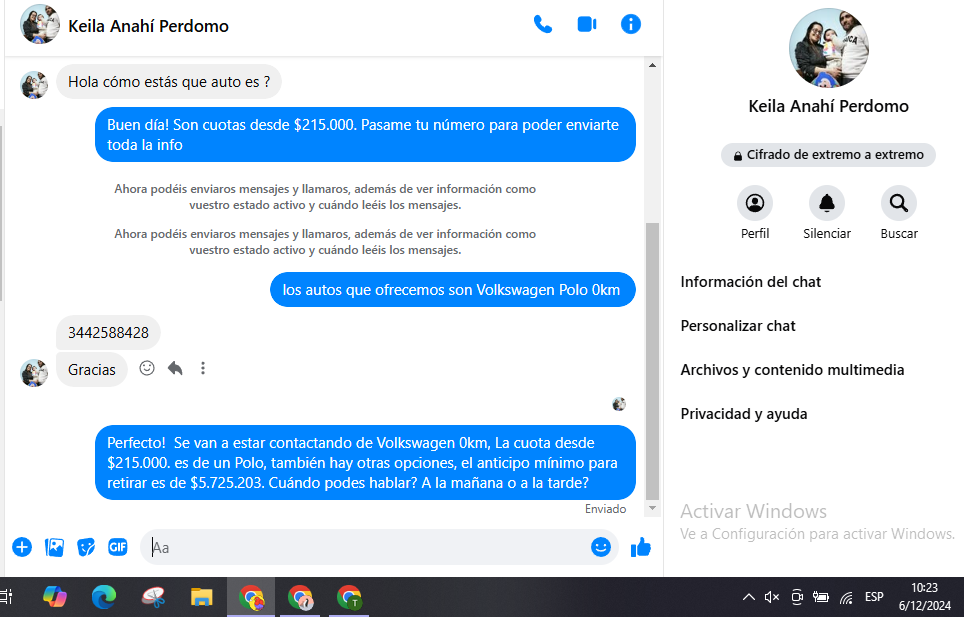Open File Explorer from taskbar
Screen dimensions: 964x617
tap(202, 597)
